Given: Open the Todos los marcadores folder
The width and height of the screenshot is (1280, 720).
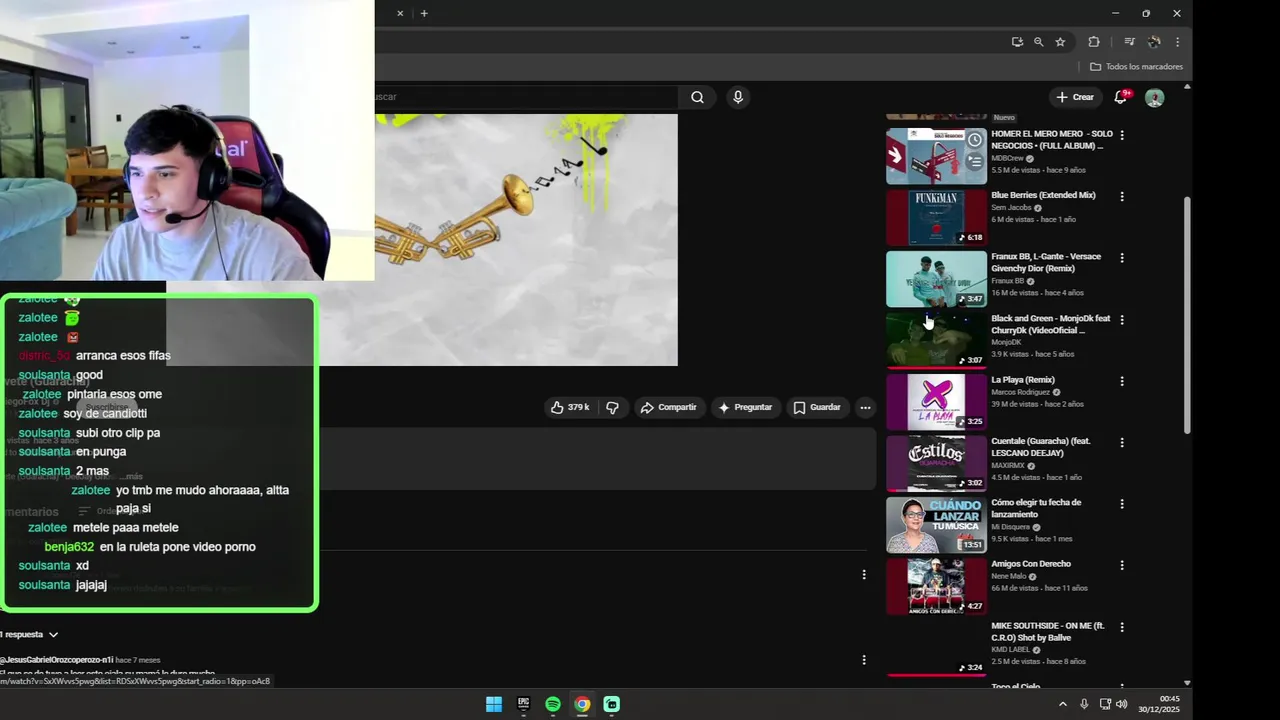Looking at the screenshot, I should pos(1136,67).
